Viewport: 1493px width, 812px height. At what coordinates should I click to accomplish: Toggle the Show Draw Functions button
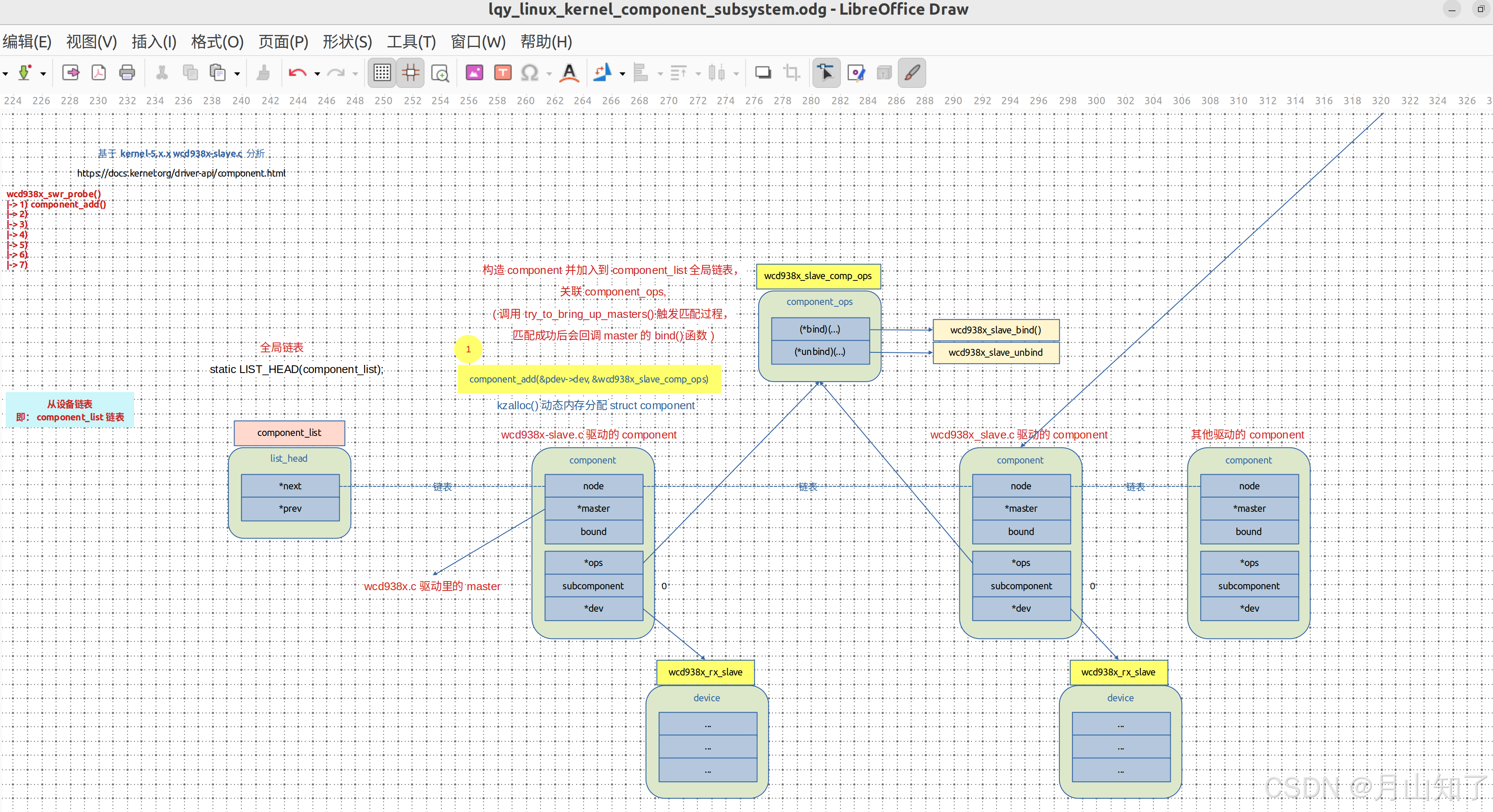click(x=912, y=73)
